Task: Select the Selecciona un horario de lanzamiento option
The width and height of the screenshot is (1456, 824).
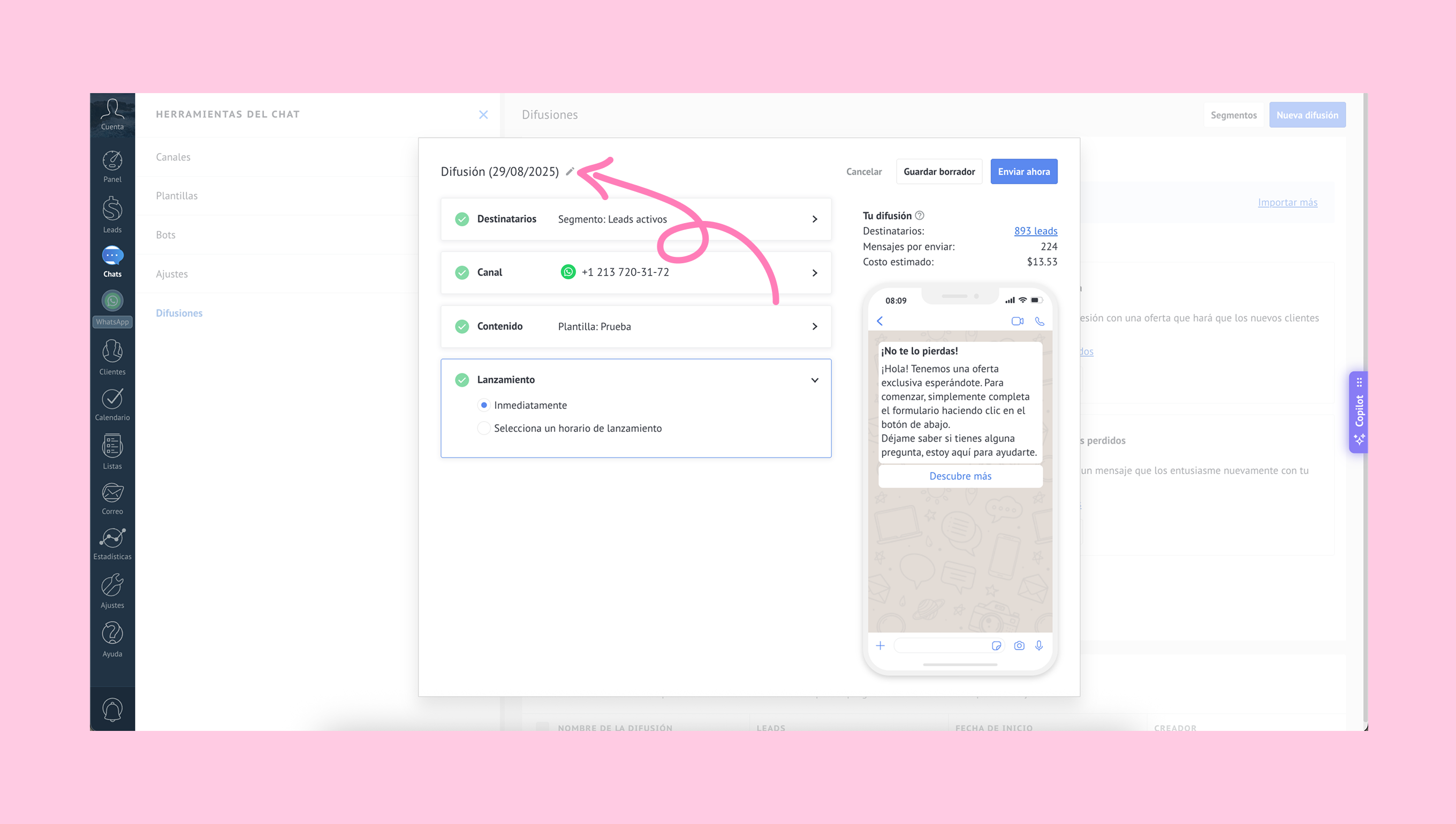Action: [484, 429]
